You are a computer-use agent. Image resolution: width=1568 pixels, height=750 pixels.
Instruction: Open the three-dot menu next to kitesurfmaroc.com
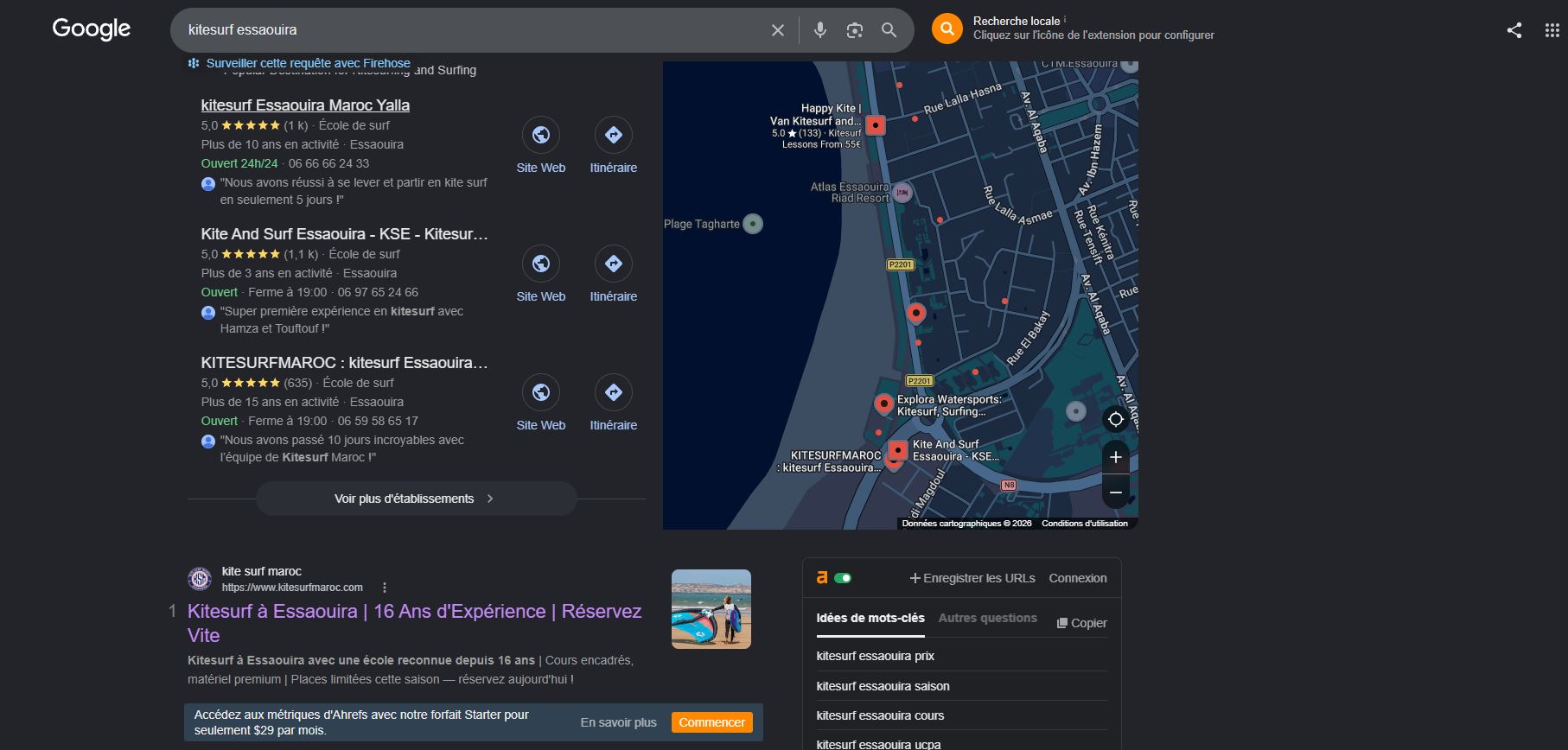point(385,588)
